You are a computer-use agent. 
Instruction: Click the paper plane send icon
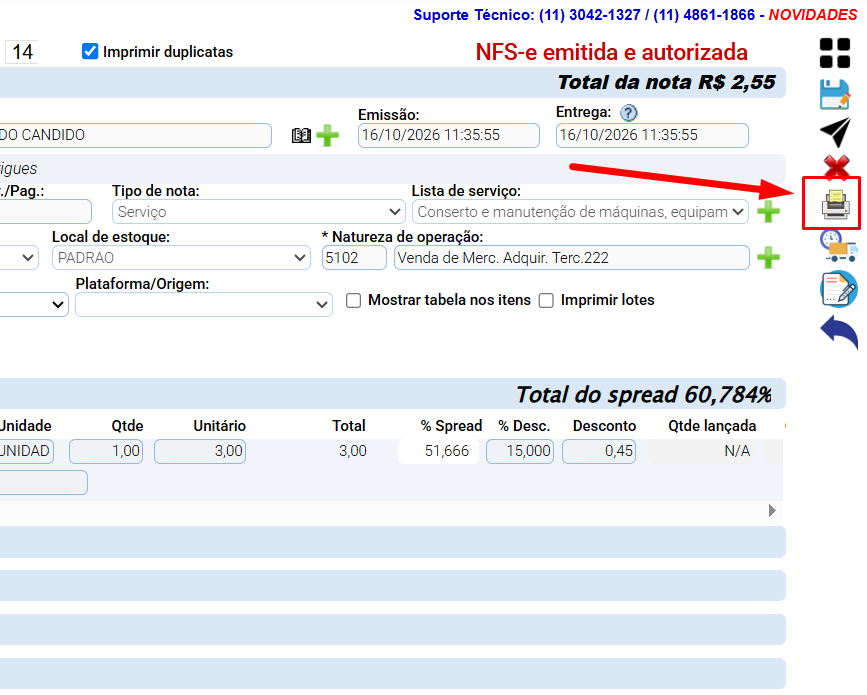(835, 132)
